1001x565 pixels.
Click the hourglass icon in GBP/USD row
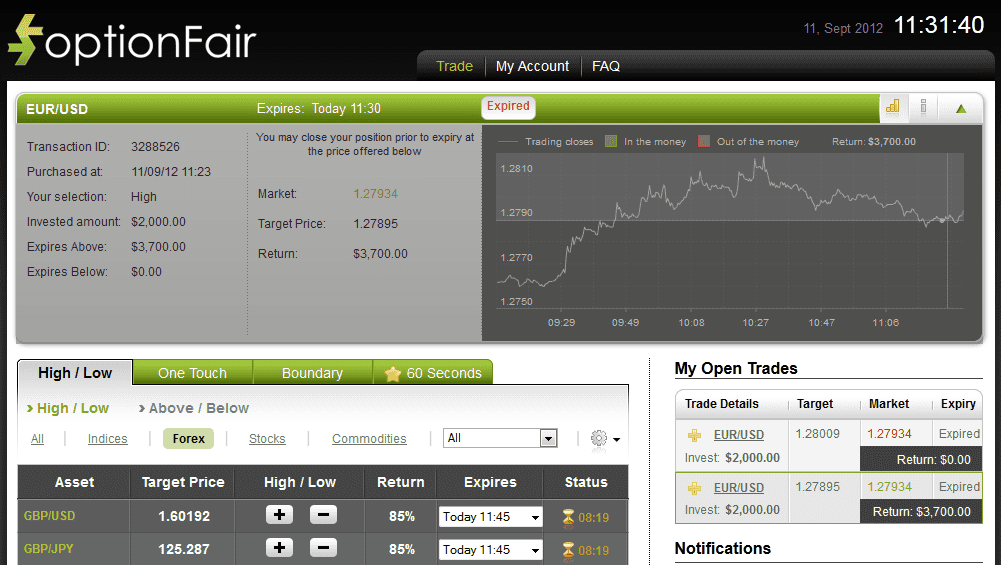pos(568,517)
